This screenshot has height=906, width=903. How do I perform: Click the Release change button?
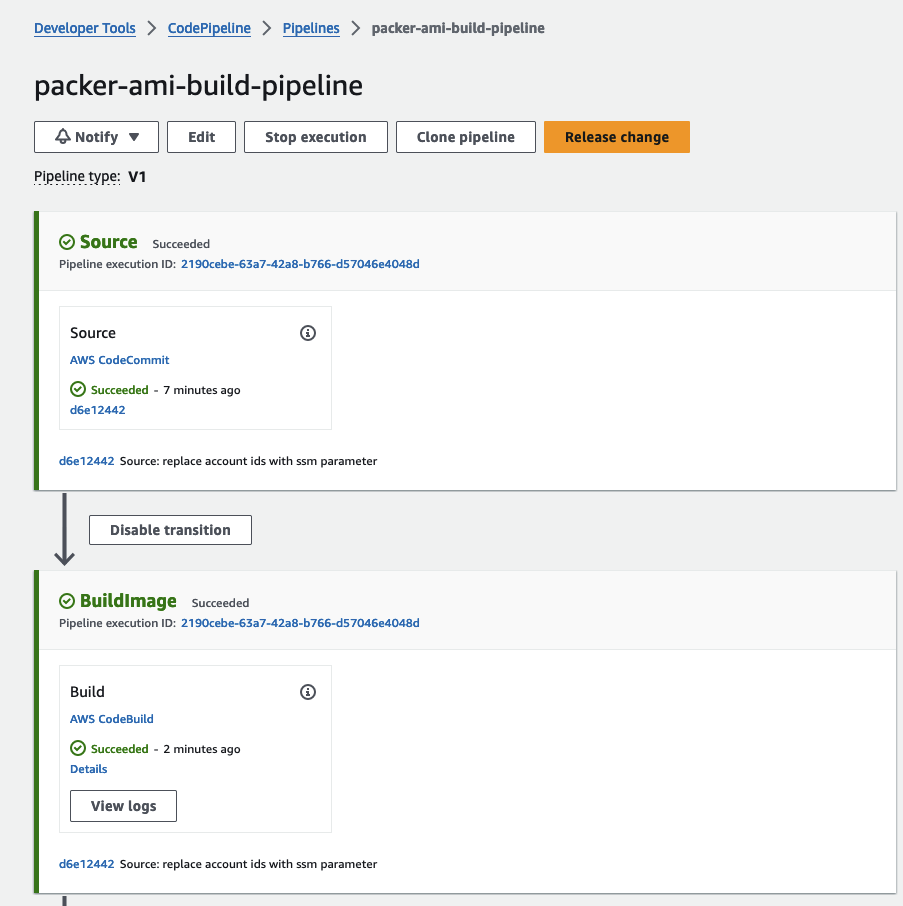tap(616, 137)
